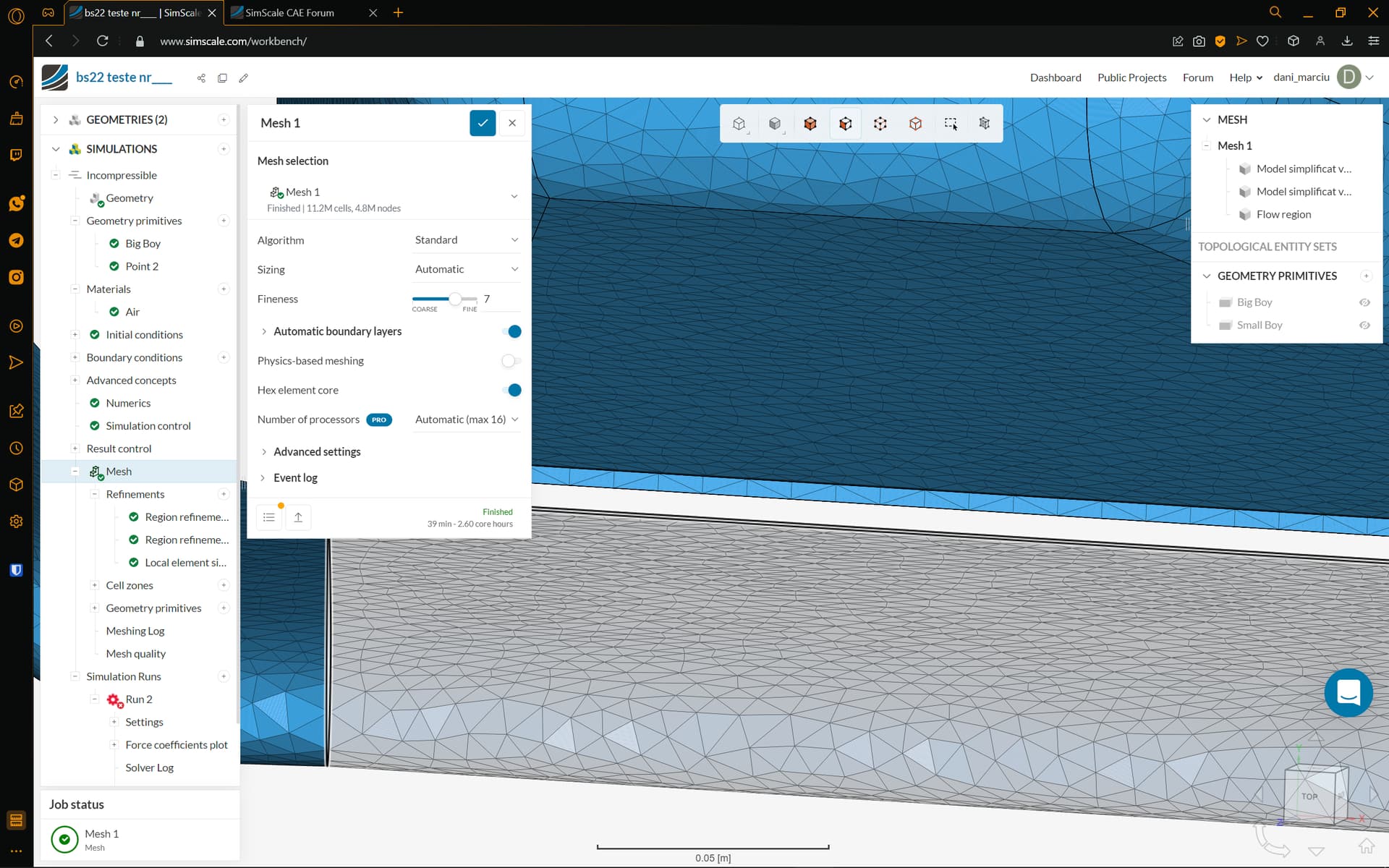The width and height of the screenshot is (1389, 868).
Task: Select the box selection tool in viewport toolbar
Action: click(950, 123)
